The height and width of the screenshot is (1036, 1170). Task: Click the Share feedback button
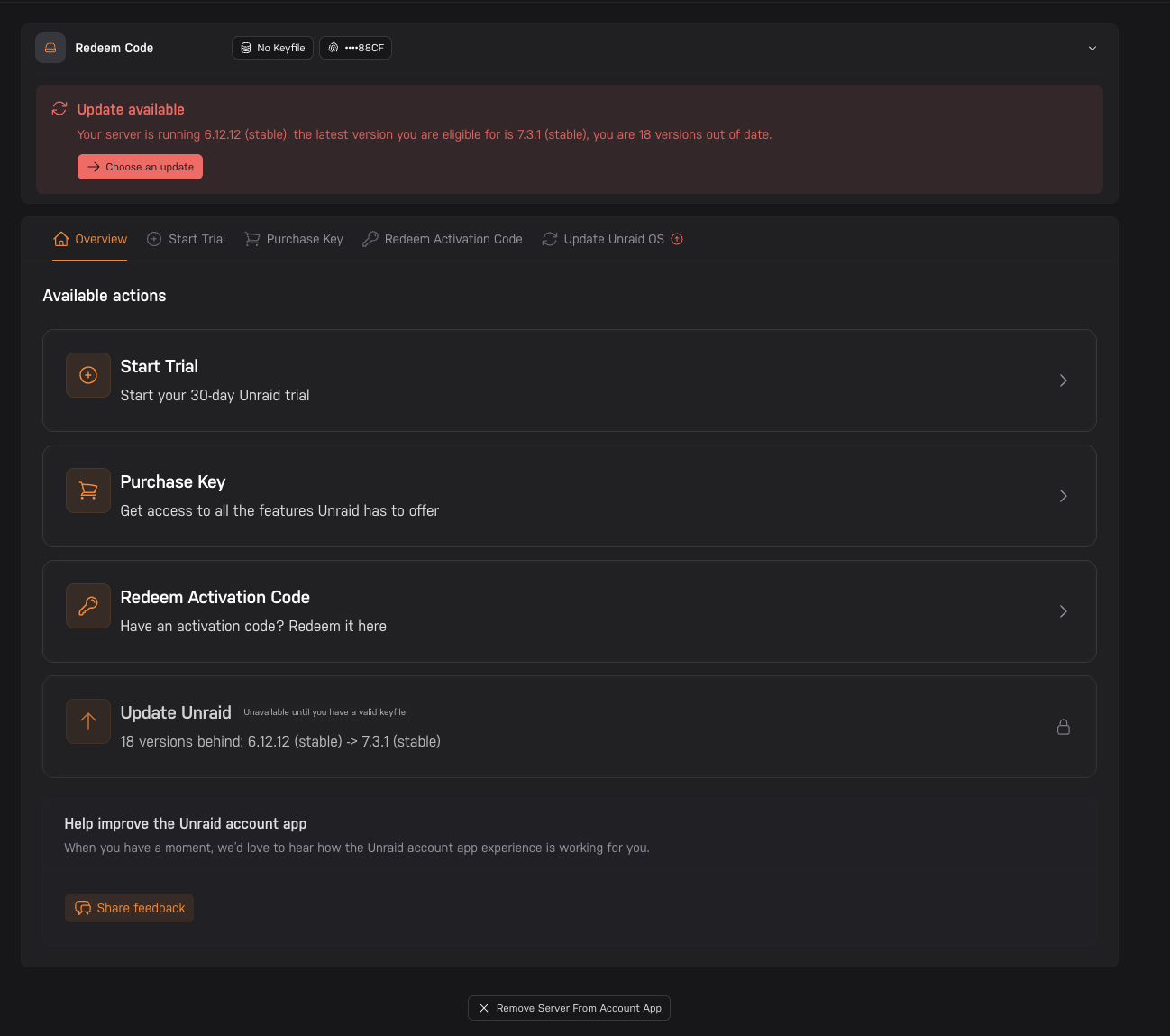click(129, 908)
